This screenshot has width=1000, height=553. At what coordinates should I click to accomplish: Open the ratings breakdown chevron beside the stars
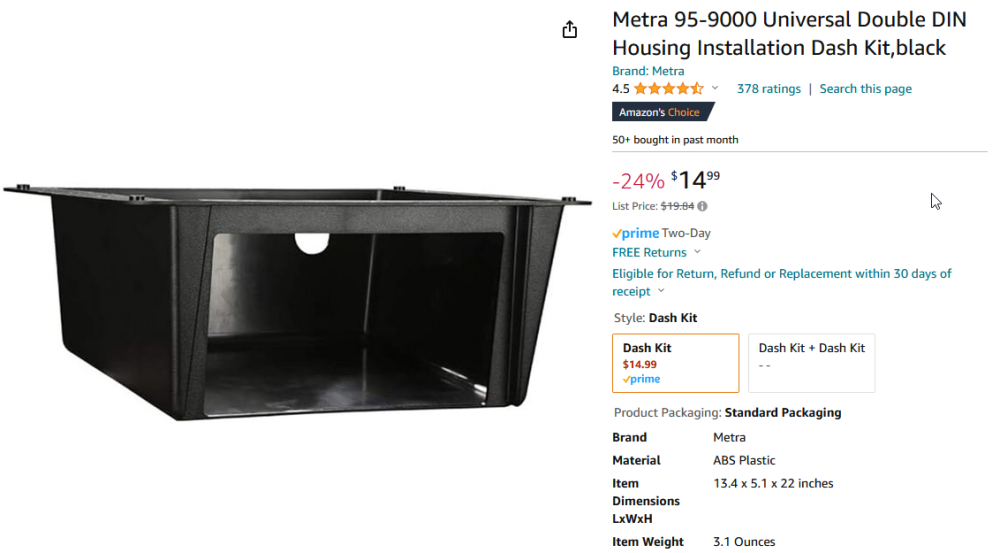tap(715, 88)
